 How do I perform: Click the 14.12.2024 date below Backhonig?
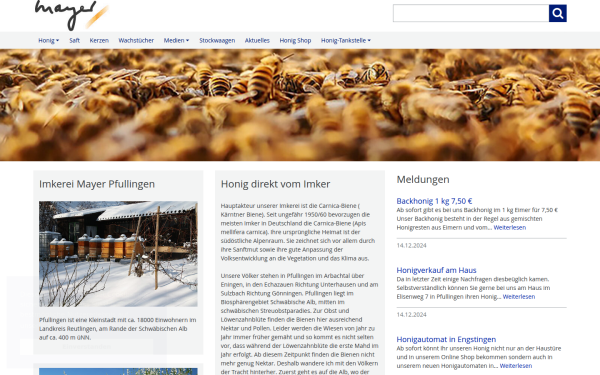click(x=411, y=245)
